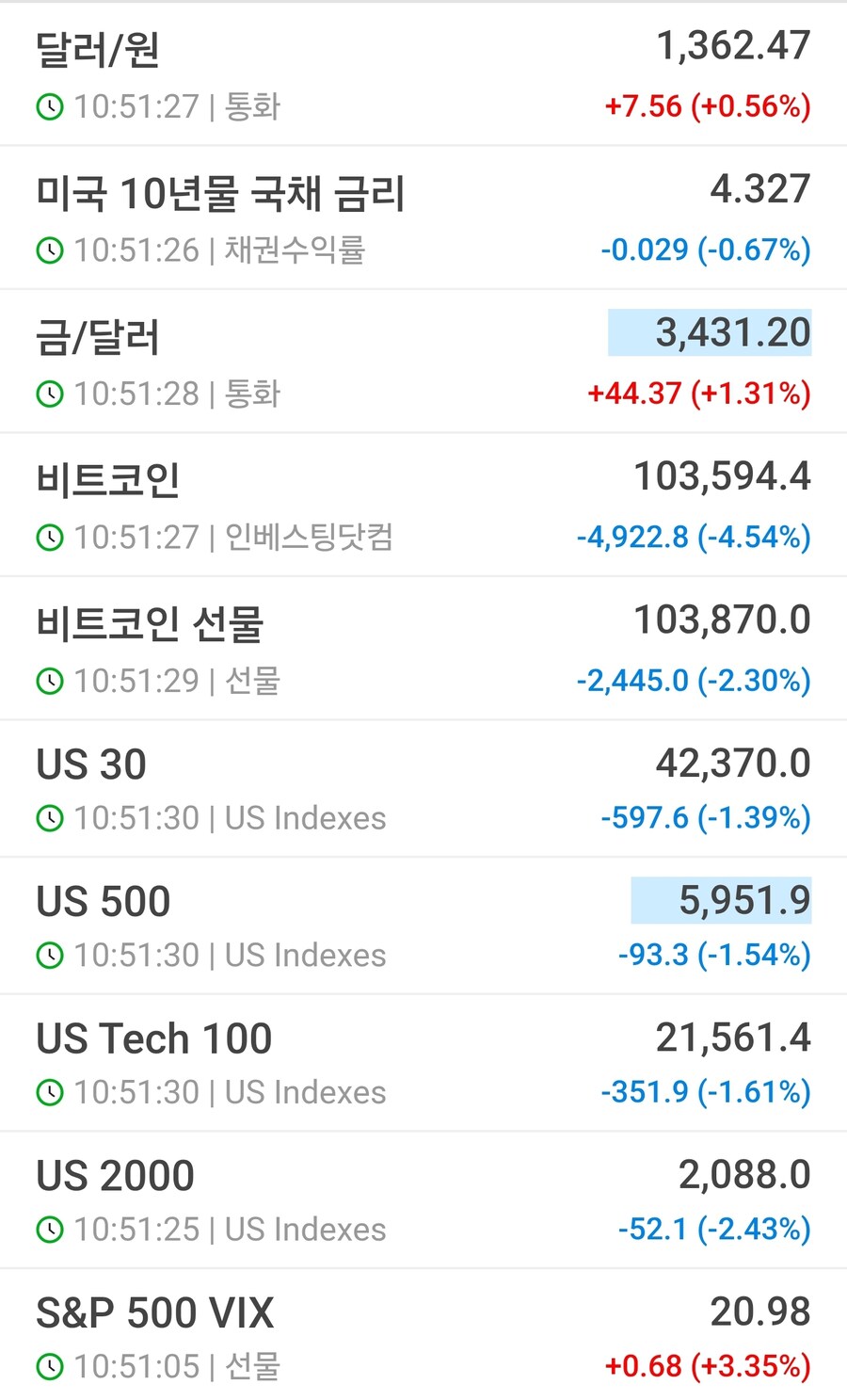
Task: Click the 달러/원 change +7.56 (+0.56%)
Action: [708, 106]
